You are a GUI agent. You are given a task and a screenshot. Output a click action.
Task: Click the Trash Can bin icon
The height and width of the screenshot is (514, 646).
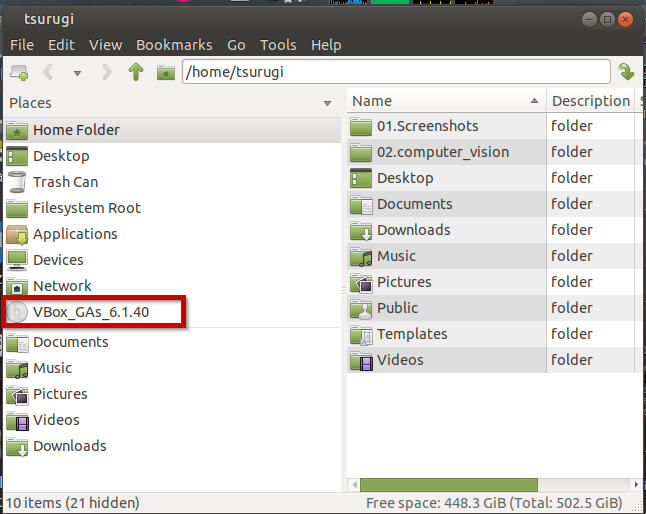pyautogui.click(x=17, y=182)
